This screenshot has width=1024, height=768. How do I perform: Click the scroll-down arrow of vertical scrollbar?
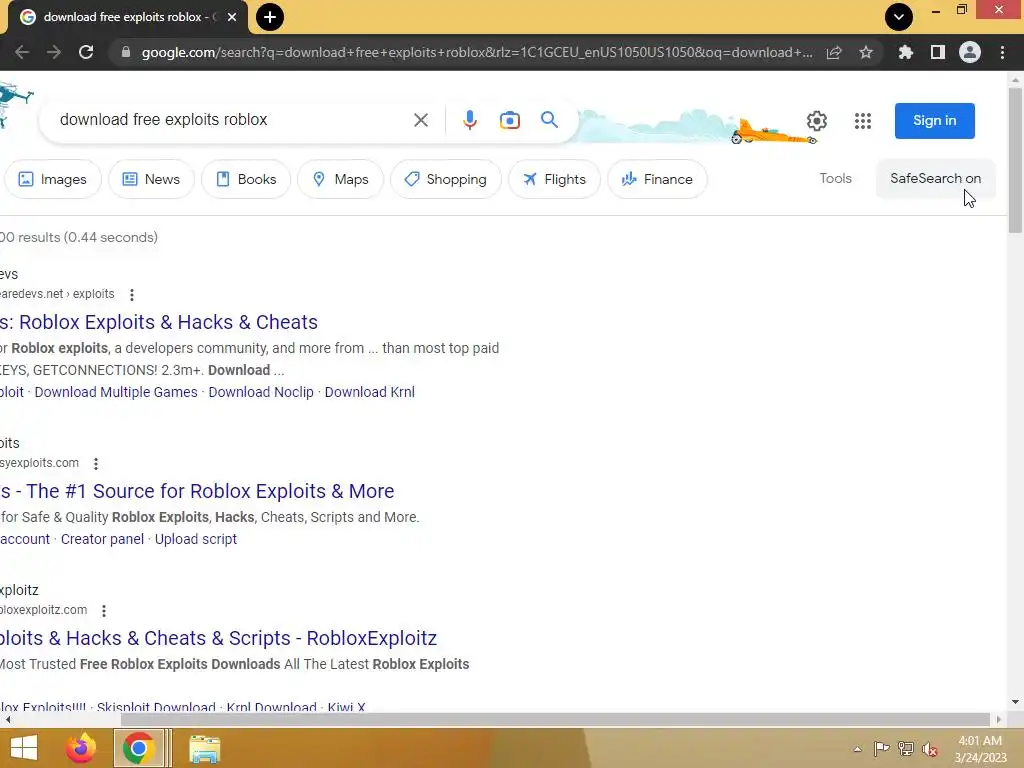[1015, 702]
